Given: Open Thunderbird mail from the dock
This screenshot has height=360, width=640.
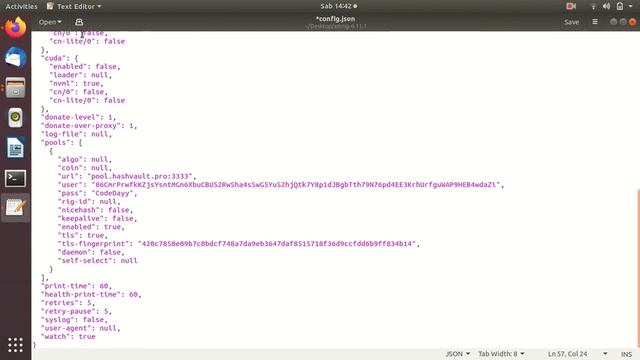Looking at the screenshot, I should pos(16,58).
